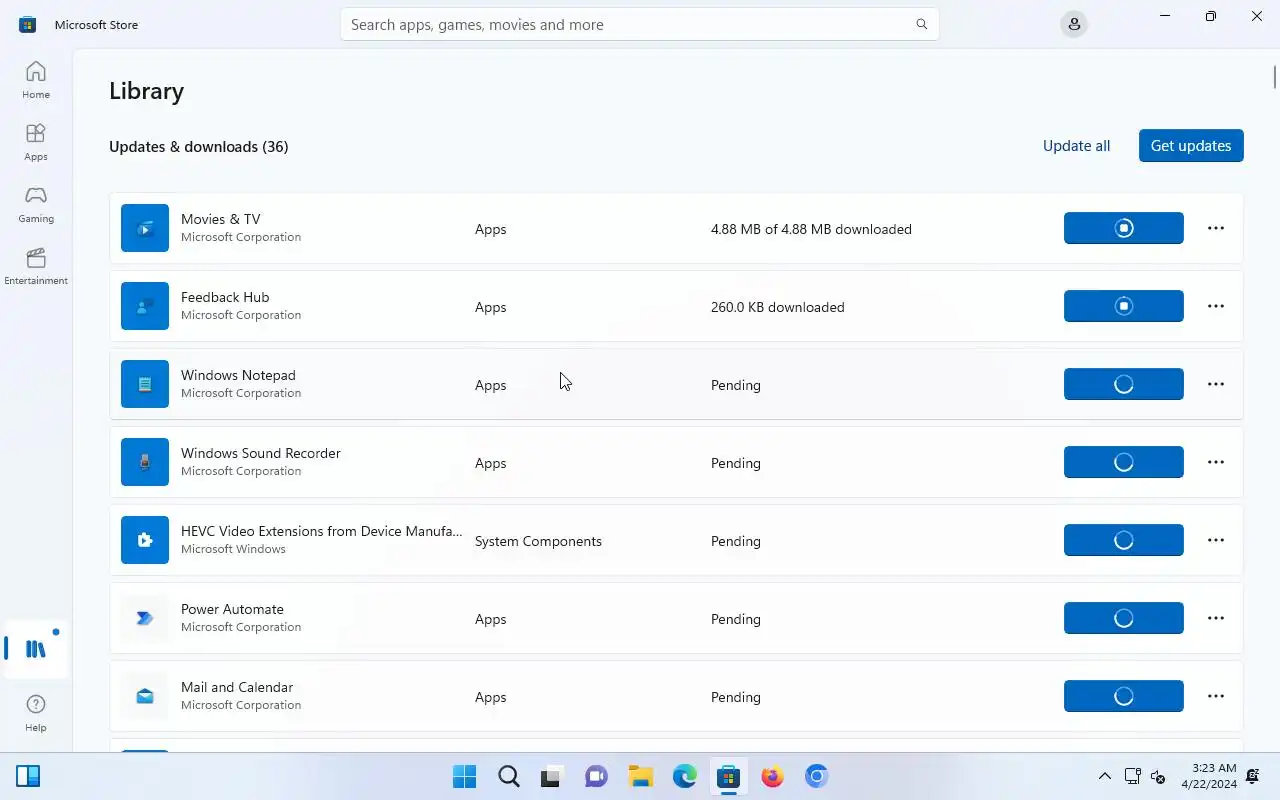This screenshot has height=800, width=1280.
Task: Click the Get updates button
Action: point(1191,146)
